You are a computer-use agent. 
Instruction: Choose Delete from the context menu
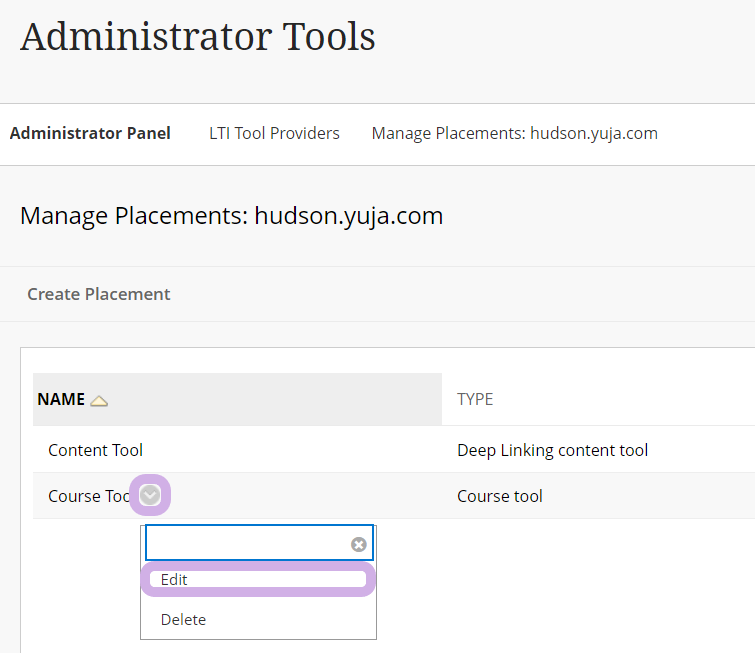(183, 619)
